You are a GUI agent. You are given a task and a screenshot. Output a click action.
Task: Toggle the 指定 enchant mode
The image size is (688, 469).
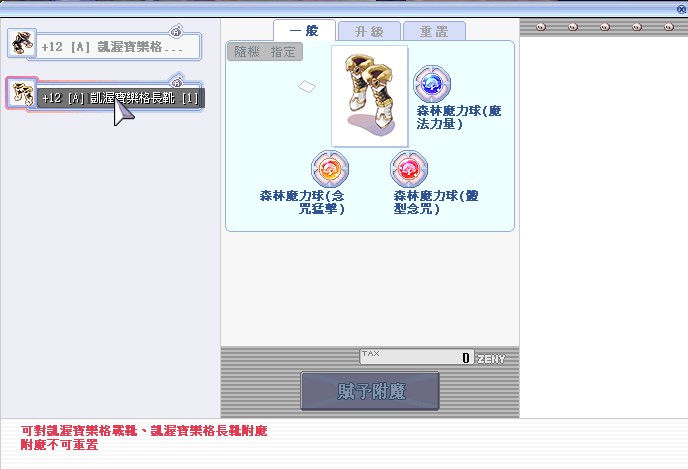tap(282, 52)
